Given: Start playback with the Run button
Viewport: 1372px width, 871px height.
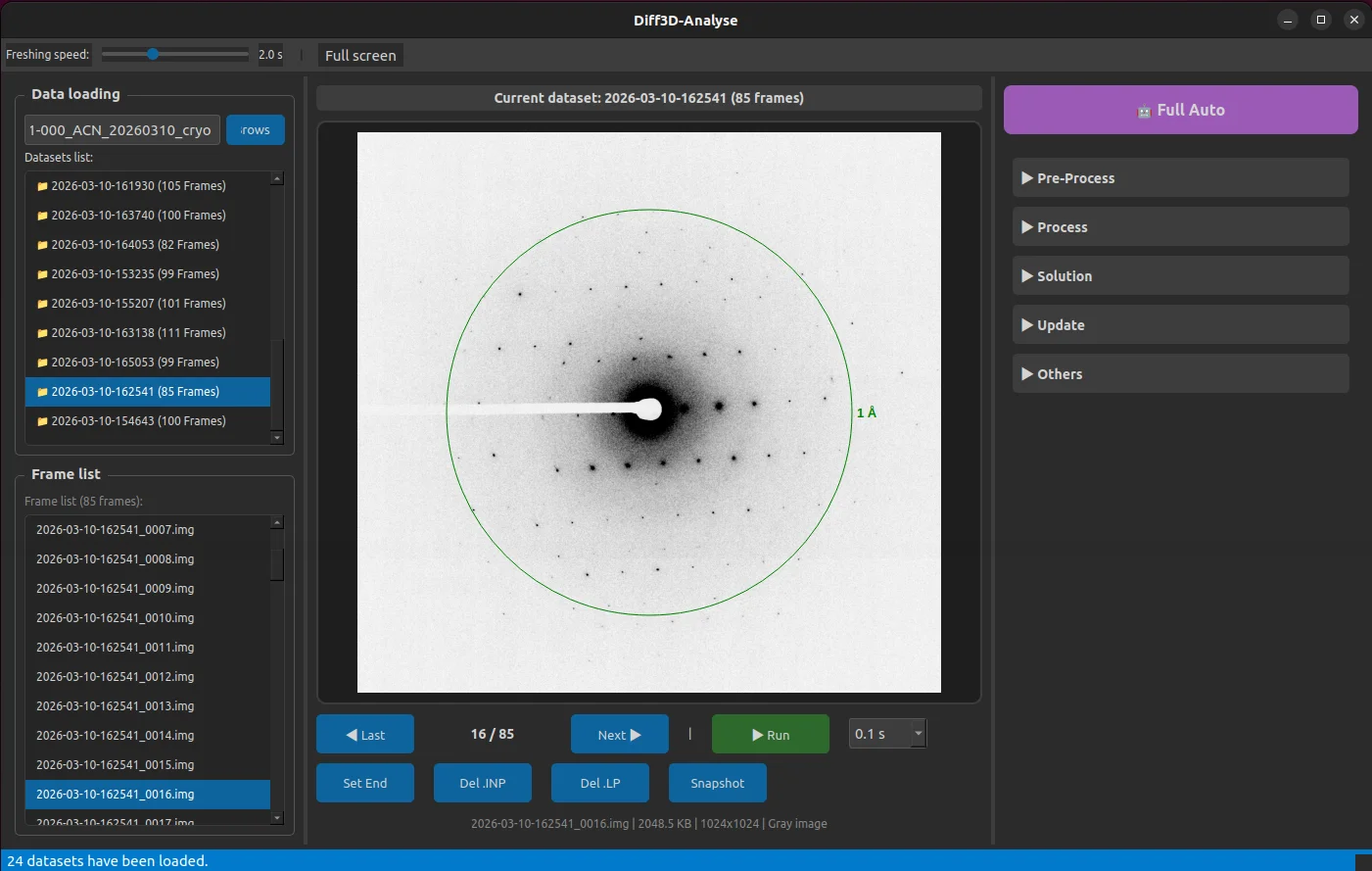Looking at the screenshot, I should pos(770,734).
